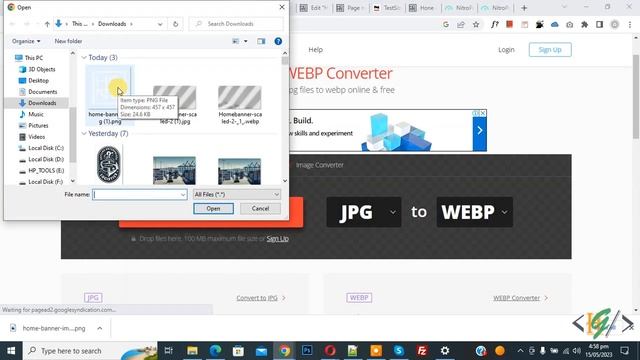Switch to the Home browser tab
The width and height of the screenshot is (640, 360).
[x=422, y=8]
